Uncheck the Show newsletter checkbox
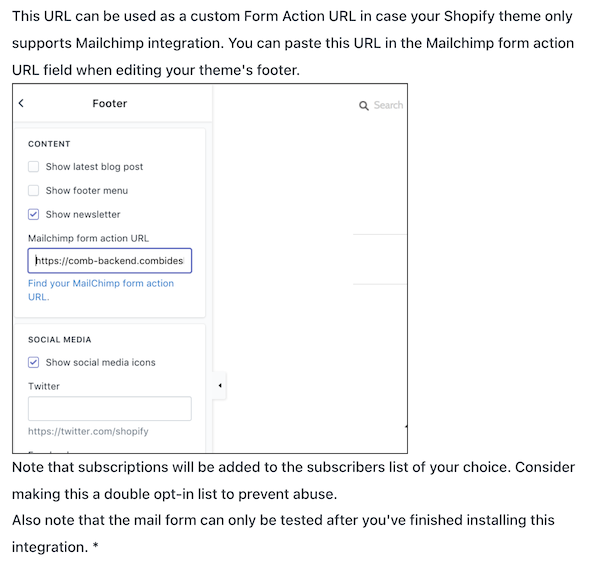The height and width of the screenshot is (568, 600). 34,214
